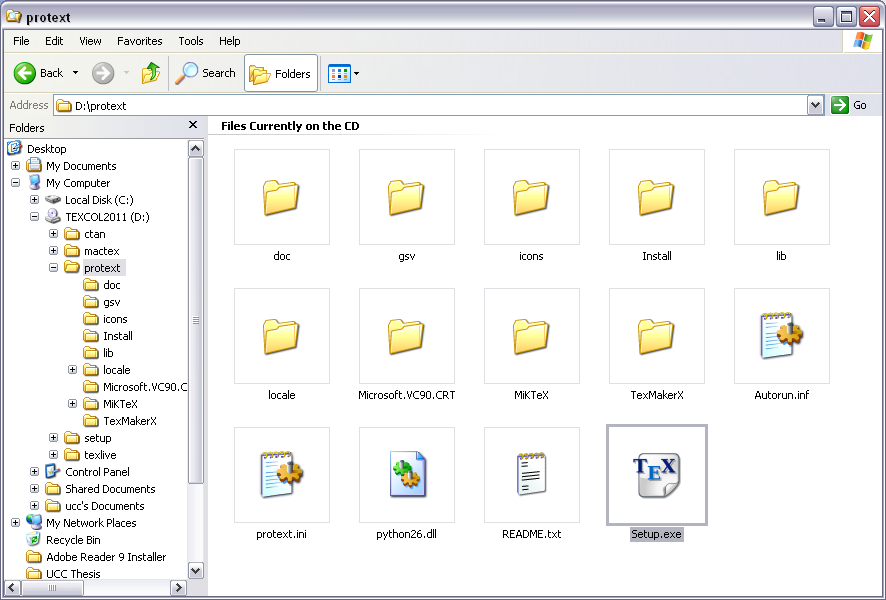Expand Local Disk (C:) tree node
Viewport: 886px width, 600px height.
click(x=34, y=199)
